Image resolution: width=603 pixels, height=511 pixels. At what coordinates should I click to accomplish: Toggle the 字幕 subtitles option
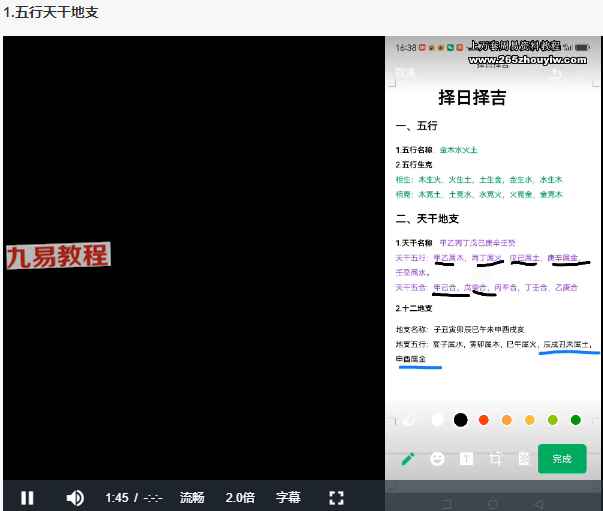(x=288, y=498)
